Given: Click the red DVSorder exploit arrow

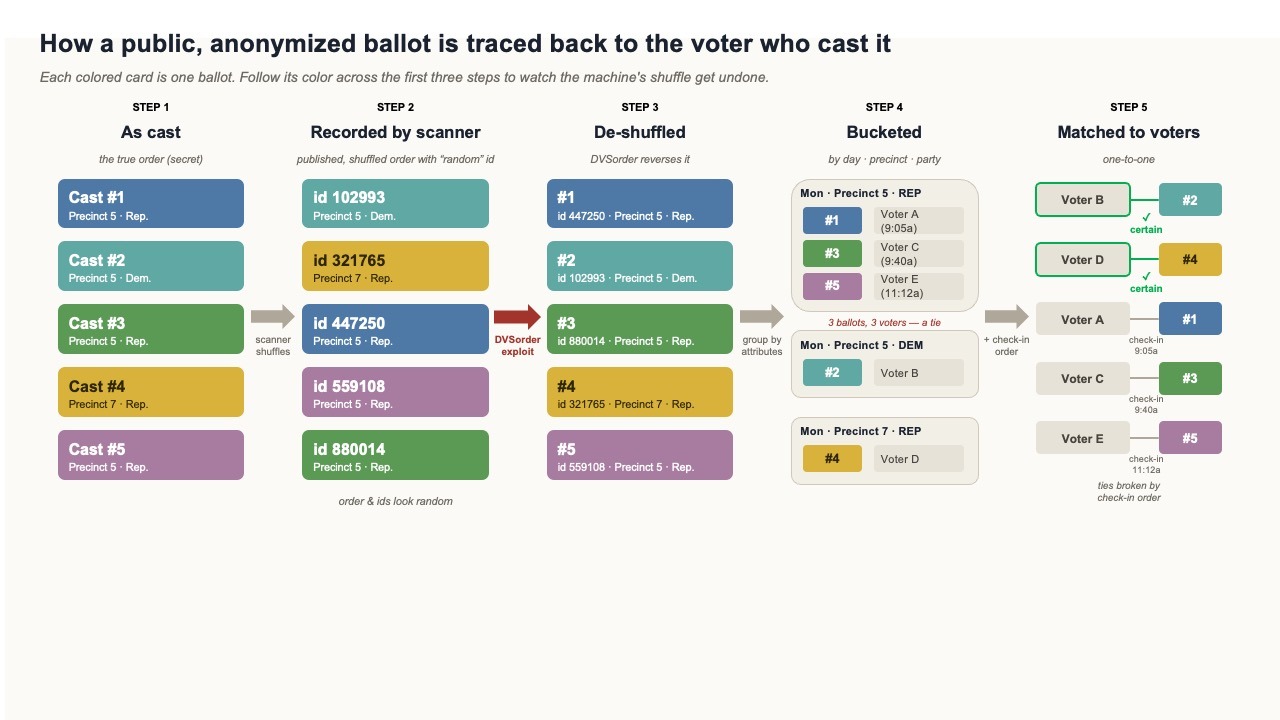Looking at the screenshot, I should pos(517,317).
